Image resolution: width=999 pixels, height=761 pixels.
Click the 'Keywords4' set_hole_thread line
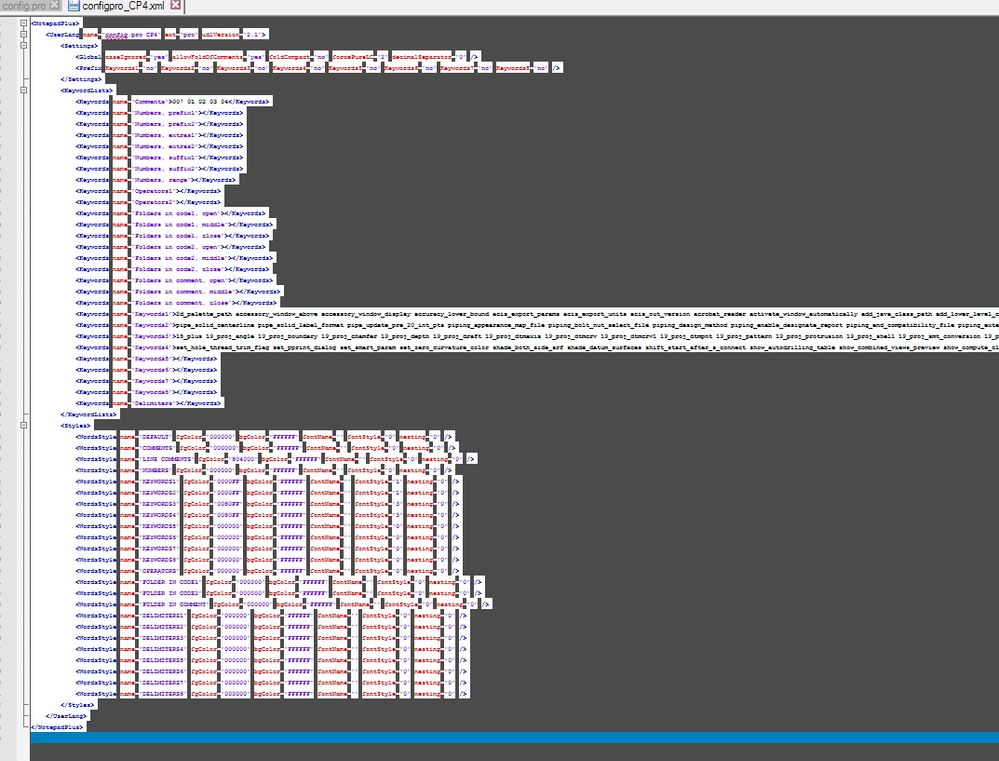click(537, 347)
